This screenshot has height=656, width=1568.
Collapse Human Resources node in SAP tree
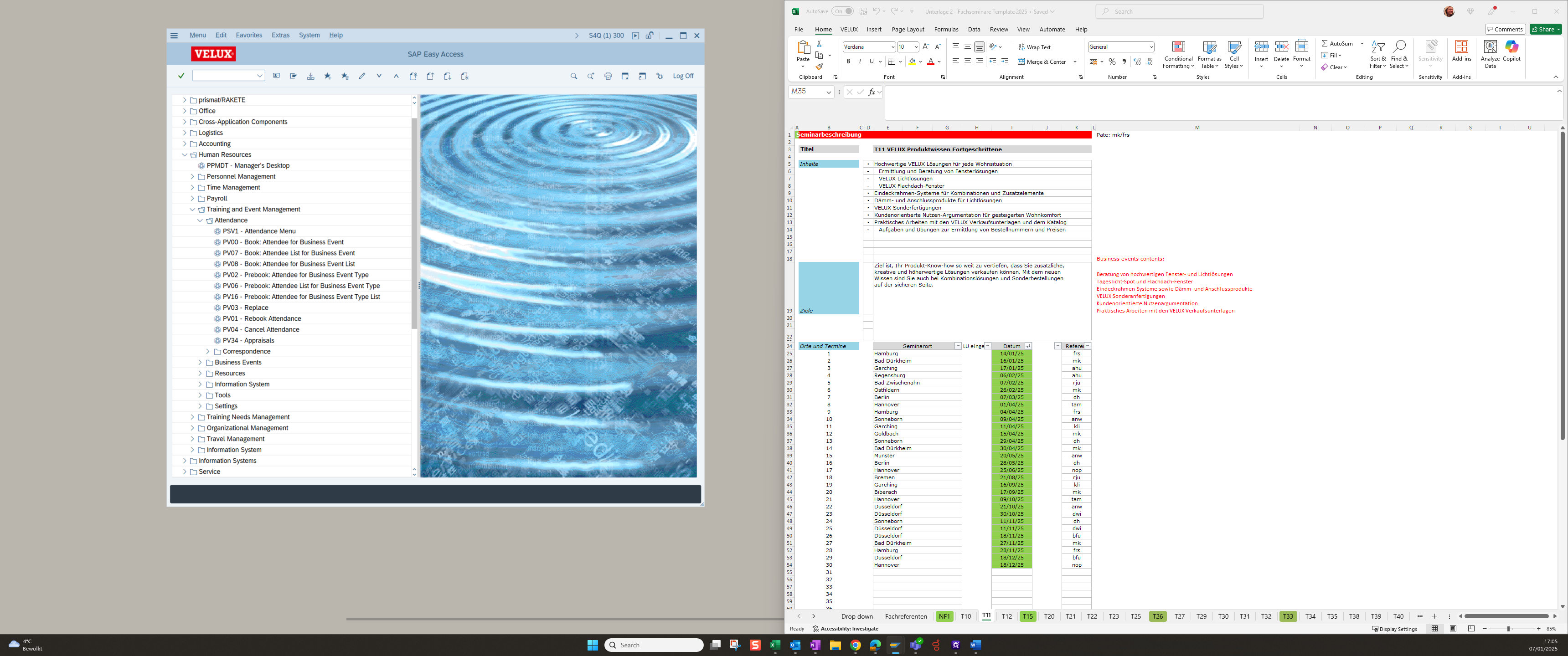[x=185, y=154]
